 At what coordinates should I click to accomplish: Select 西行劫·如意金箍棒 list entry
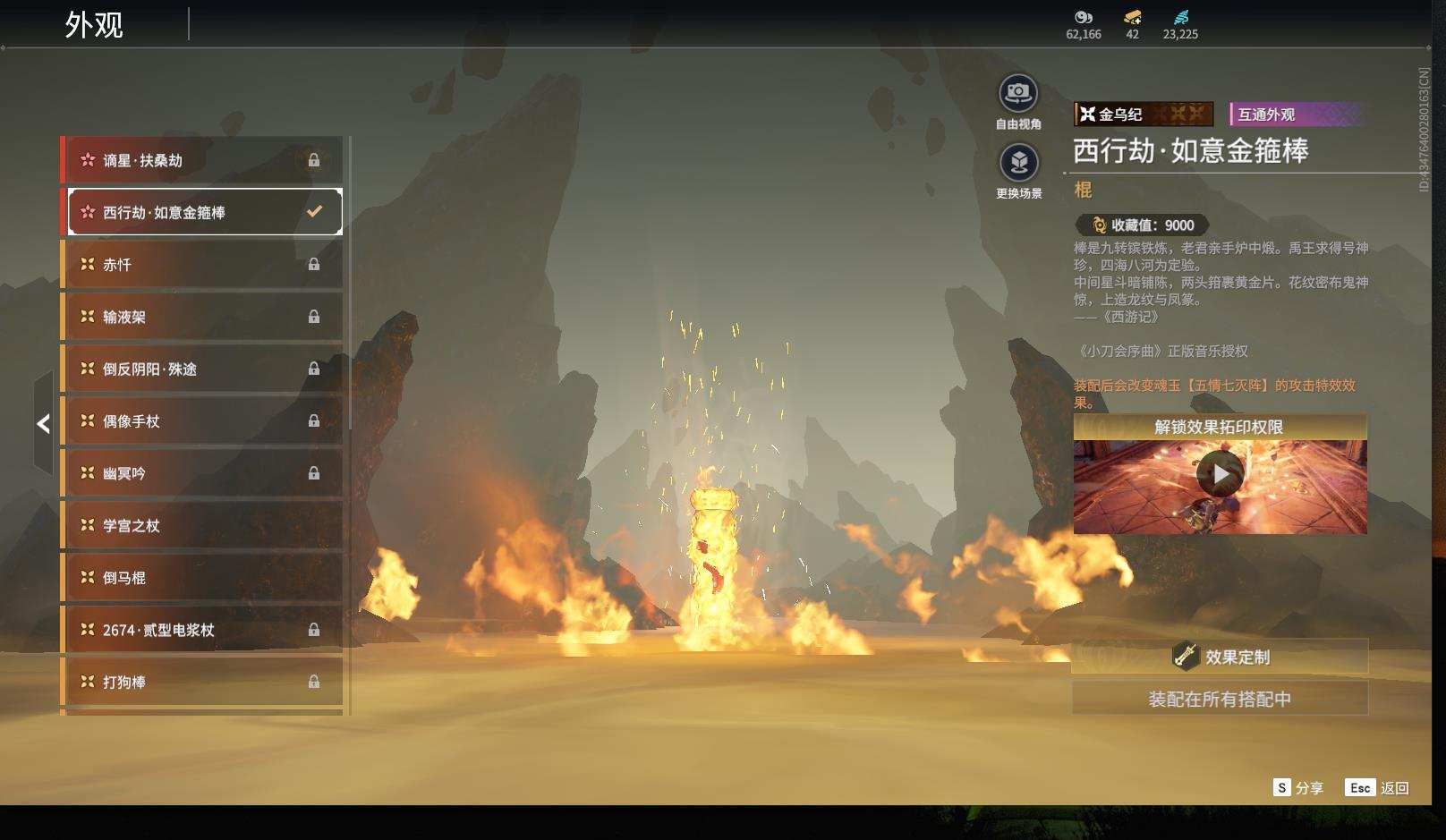[x=205, y=212]
